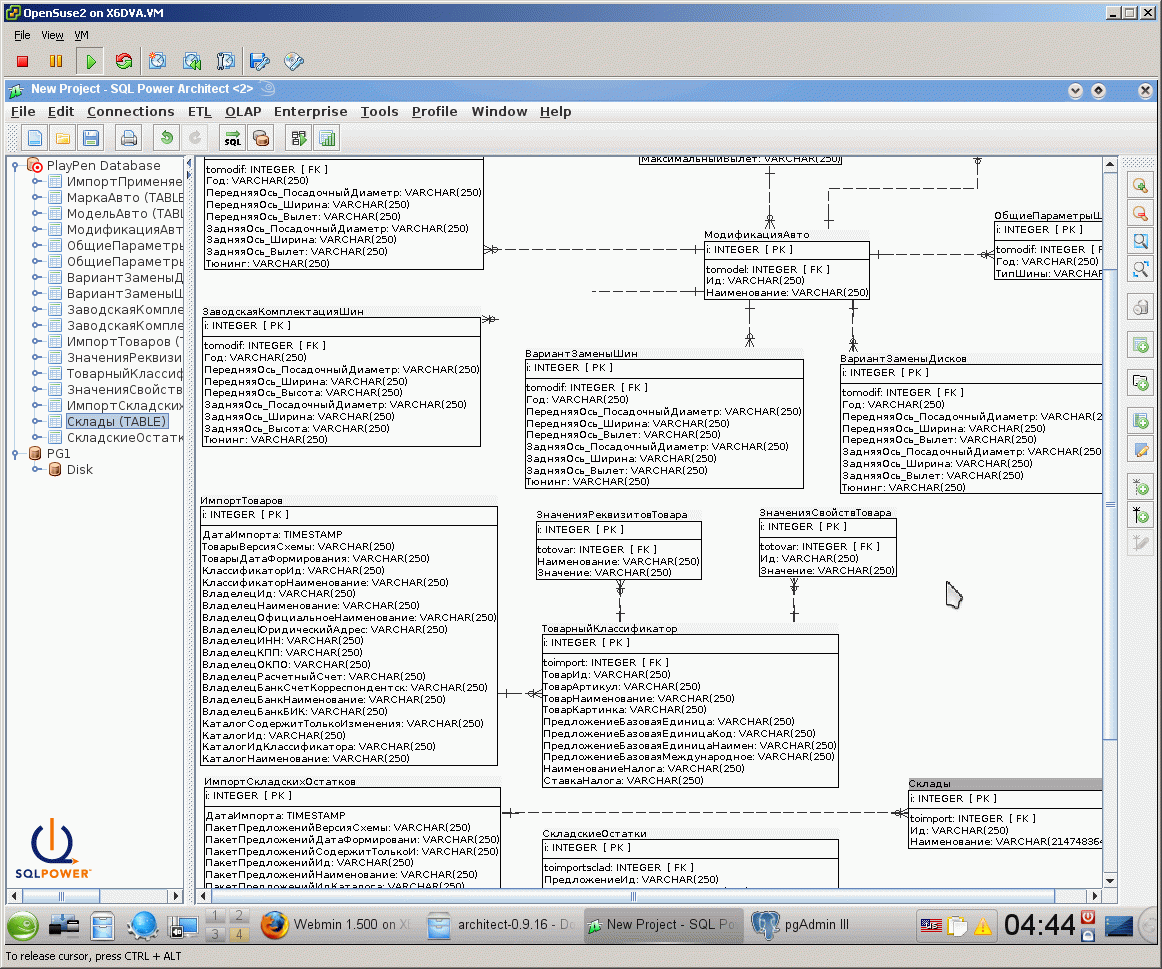1162x969 pixels.
Task: Switch to pgAdmin III taskbar button
Action: (x=801, y=925)
